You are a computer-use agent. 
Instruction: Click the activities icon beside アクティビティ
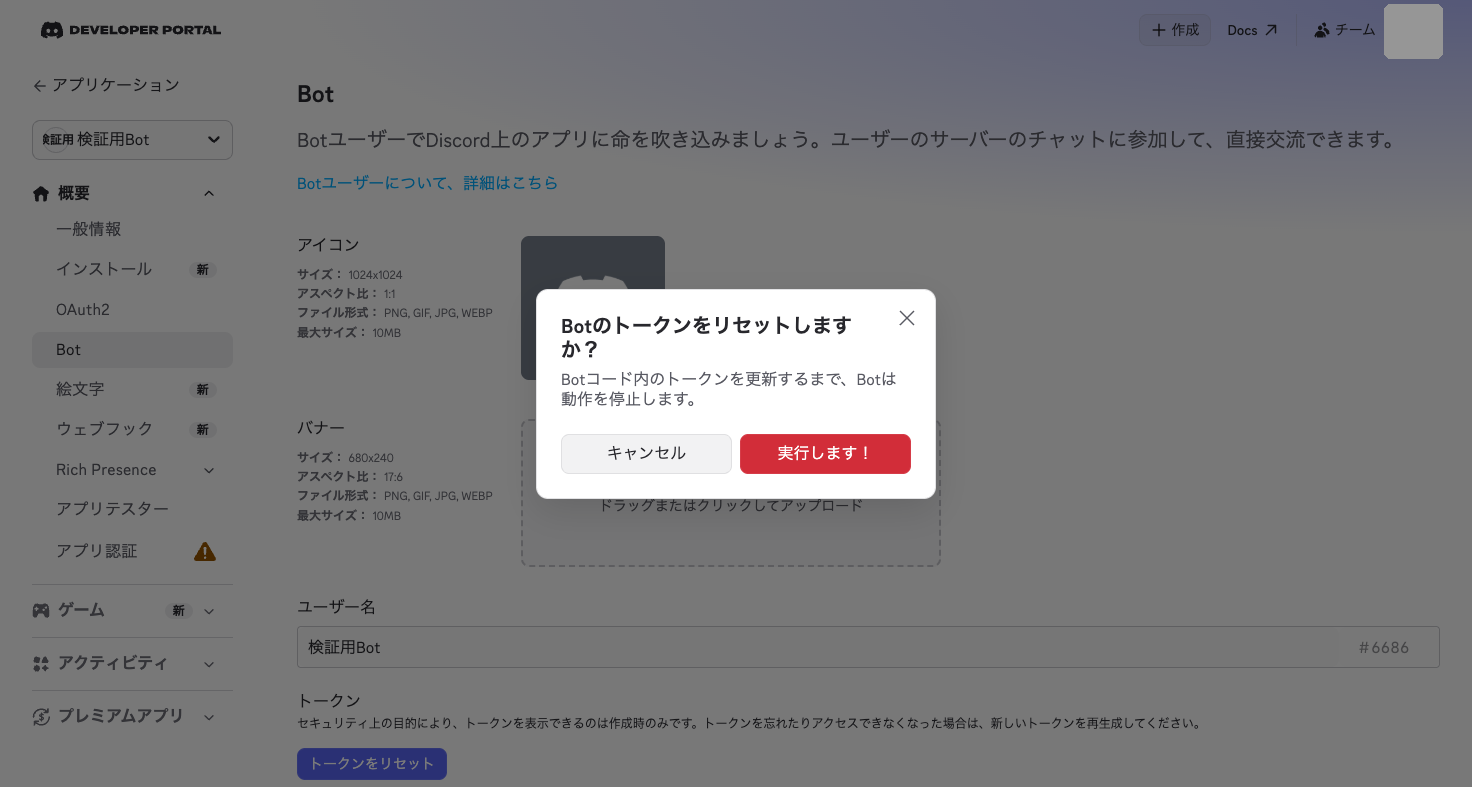[x=41, y=663]
